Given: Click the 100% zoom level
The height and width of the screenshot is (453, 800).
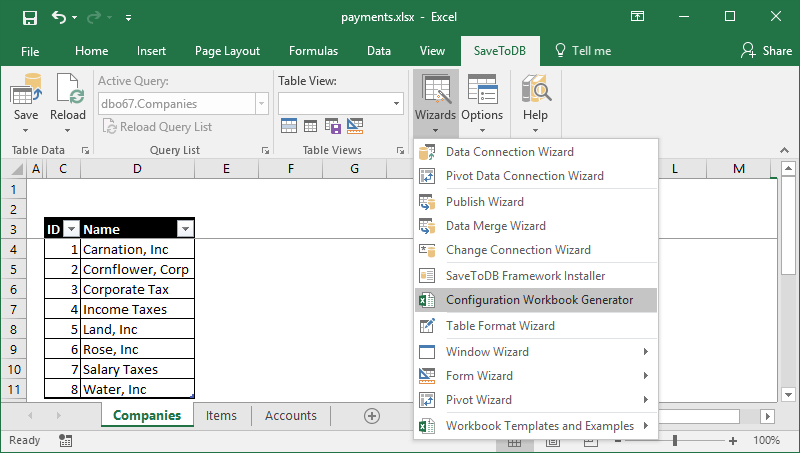Looking at the screenshot, I should pos(766,440).
